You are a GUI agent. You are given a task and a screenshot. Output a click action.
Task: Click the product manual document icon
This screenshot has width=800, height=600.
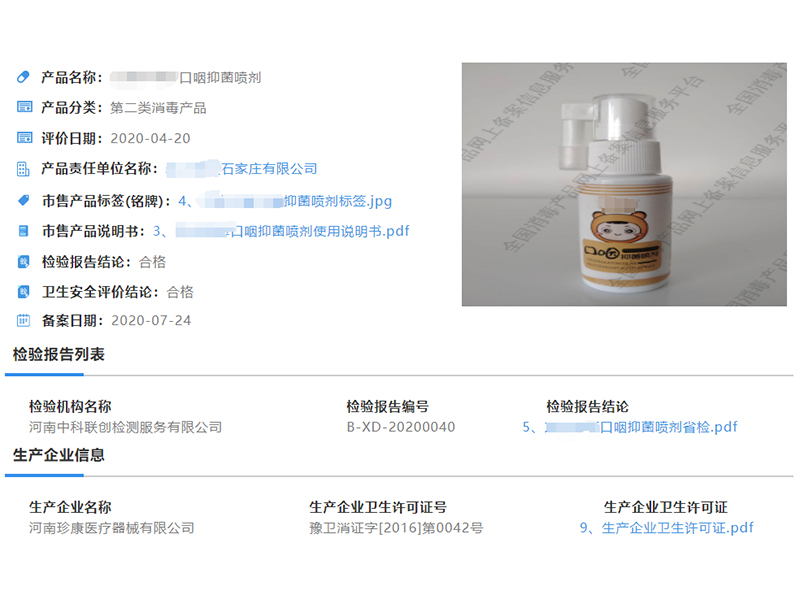pos(23,231)
